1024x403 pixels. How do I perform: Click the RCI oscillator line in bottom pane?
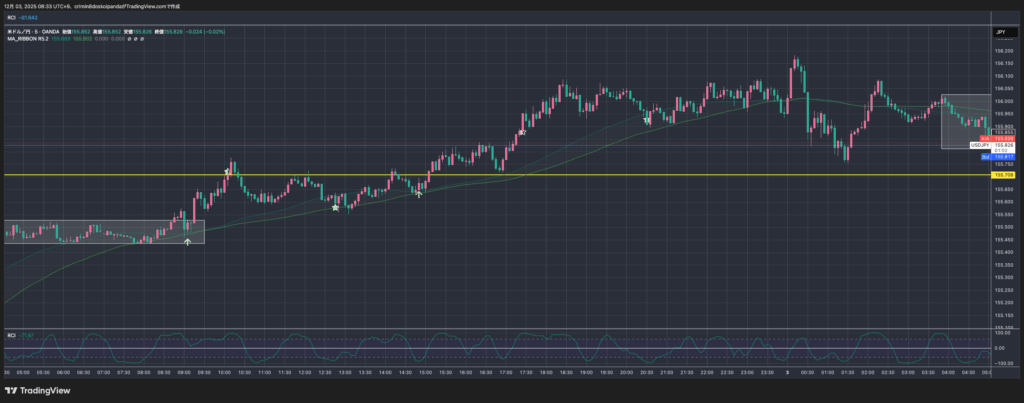pyautogui.click(x=500, y=350)
